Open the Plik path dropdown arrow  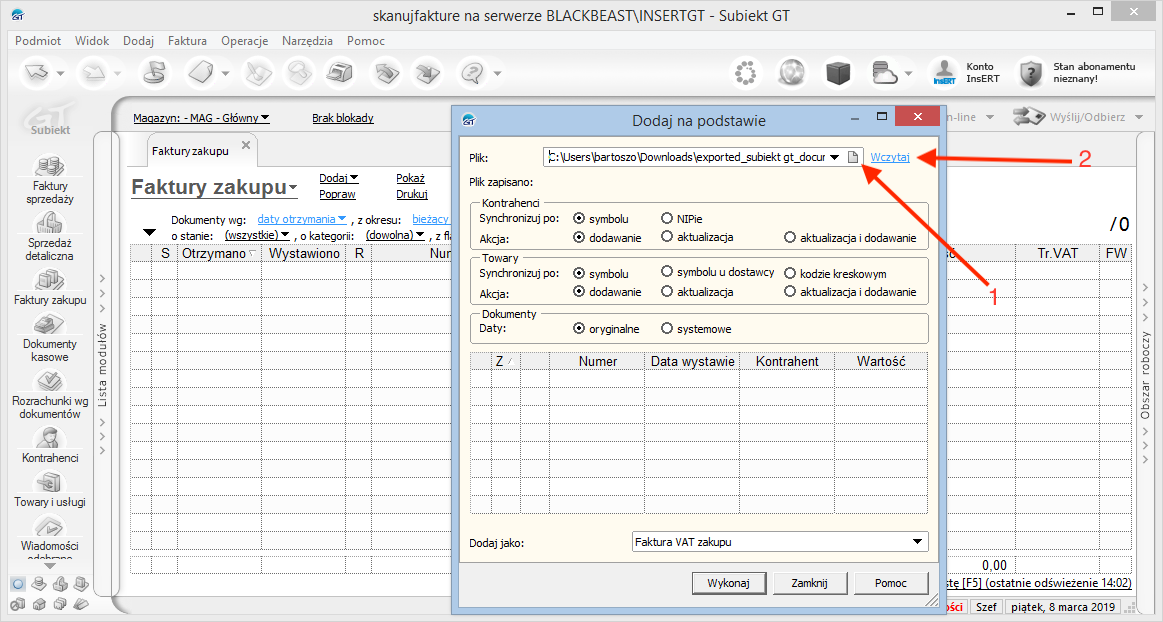point(834,157)
